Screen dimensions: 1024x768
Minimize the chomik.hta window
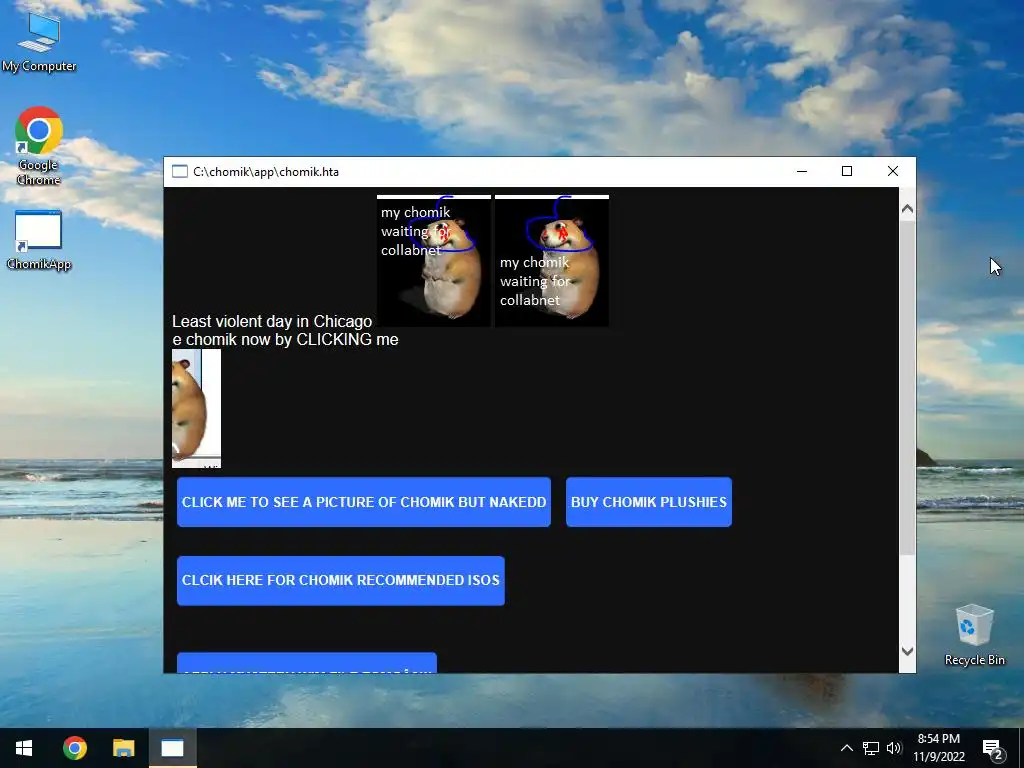click(802, 171)
